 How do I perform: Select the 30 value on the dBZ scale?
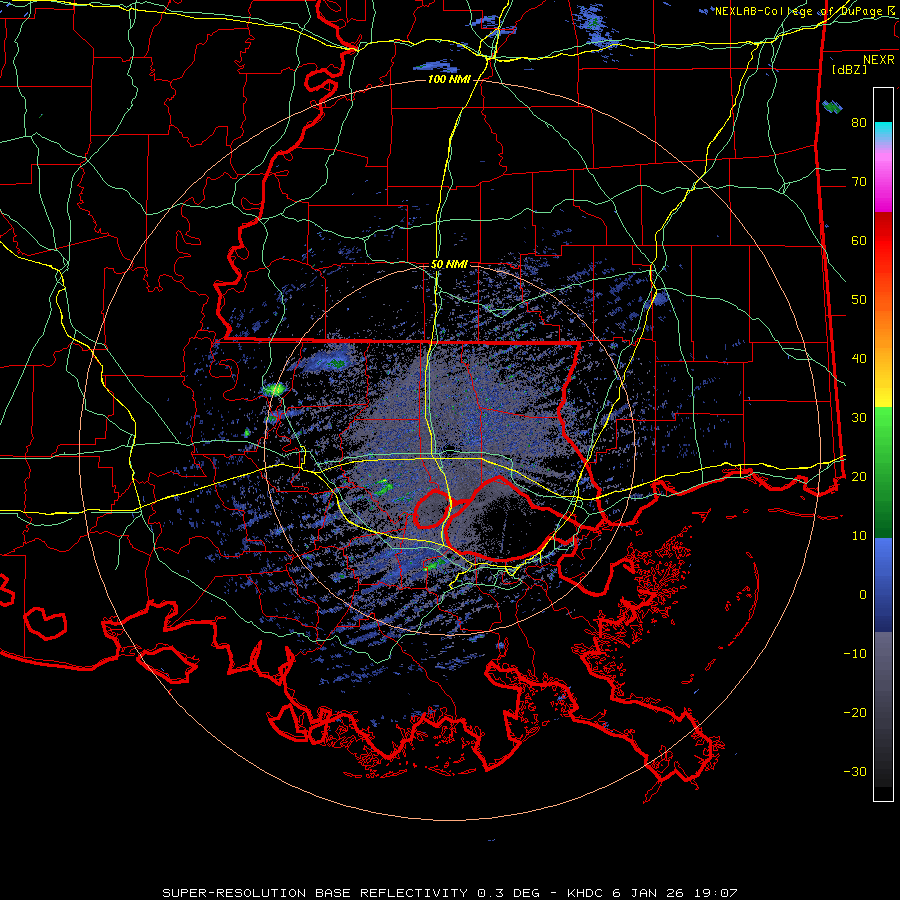click(x=859, y=417)
